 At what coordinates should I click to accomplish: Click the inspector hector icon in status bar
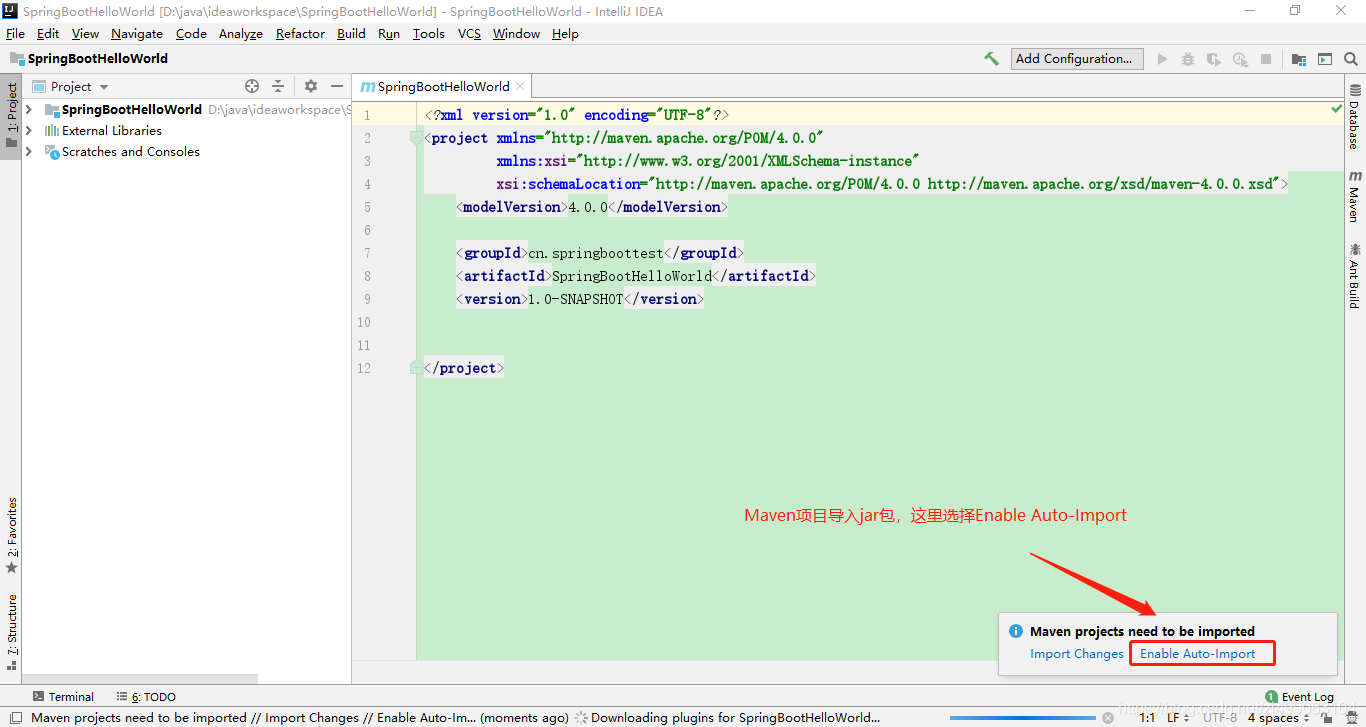click(x=1351, y=718)
